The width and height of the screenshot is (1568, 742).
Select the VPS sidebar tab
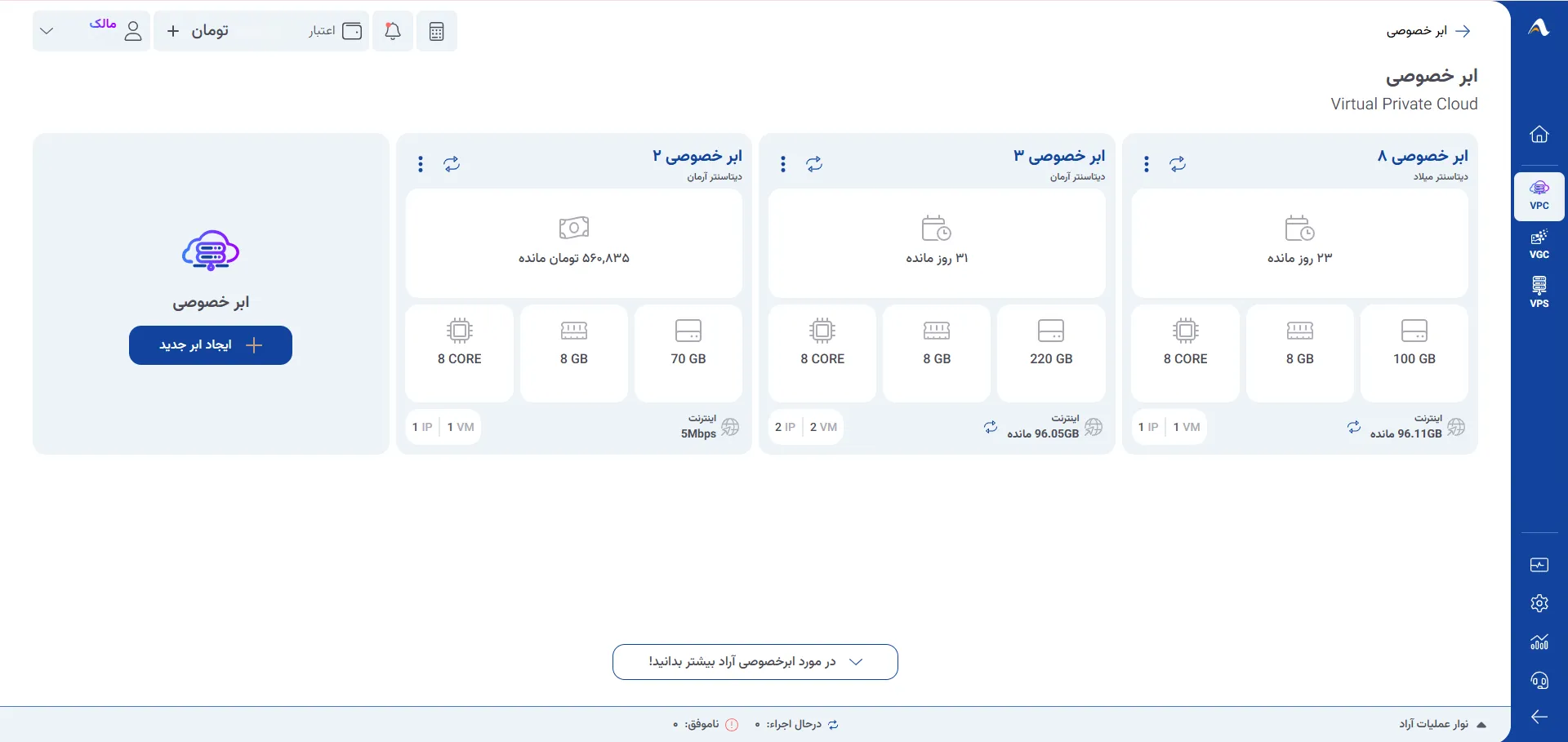(x=1539, y=292)
